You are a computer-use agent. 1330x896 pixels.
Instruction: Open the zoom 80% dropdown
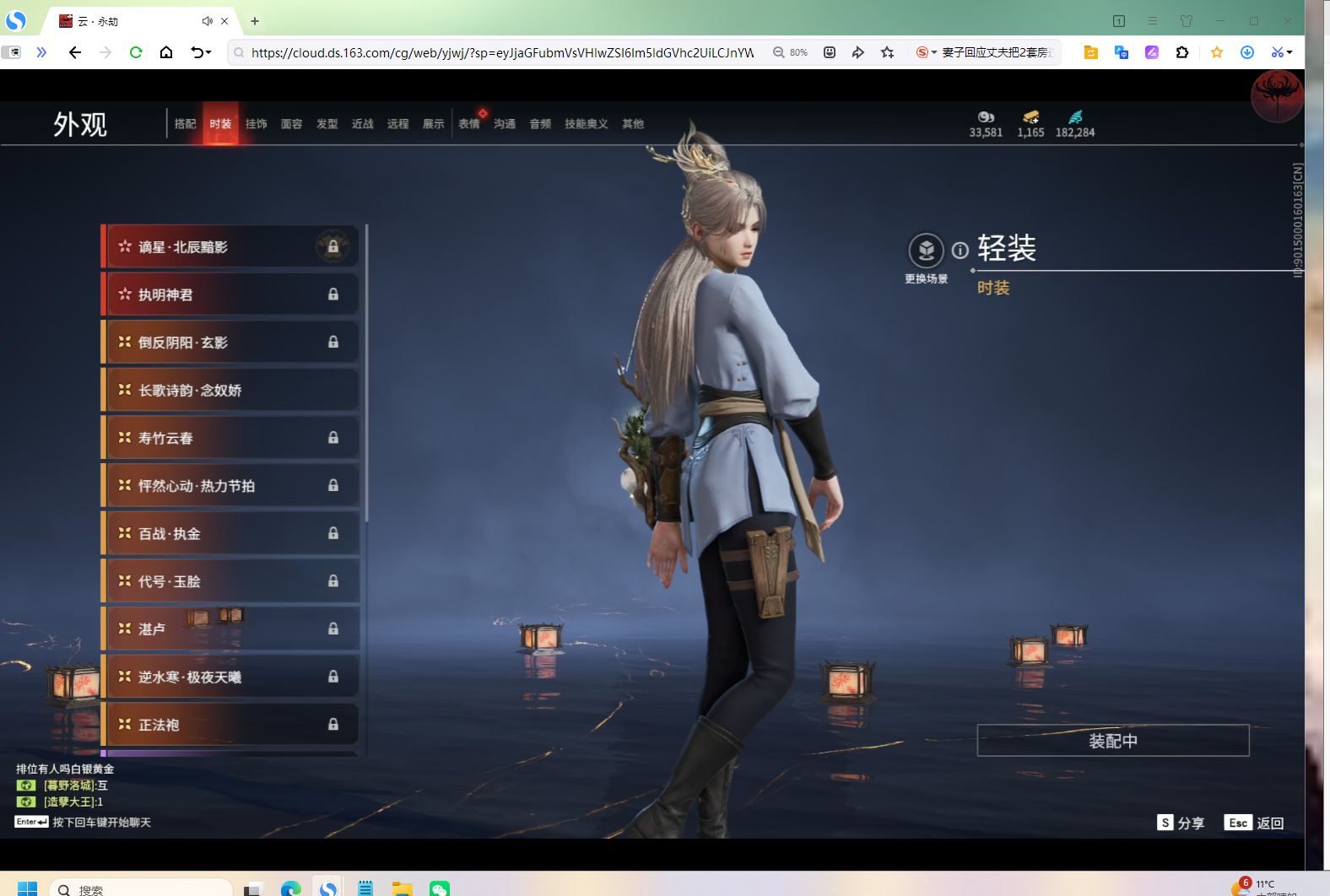click(791, 52)
